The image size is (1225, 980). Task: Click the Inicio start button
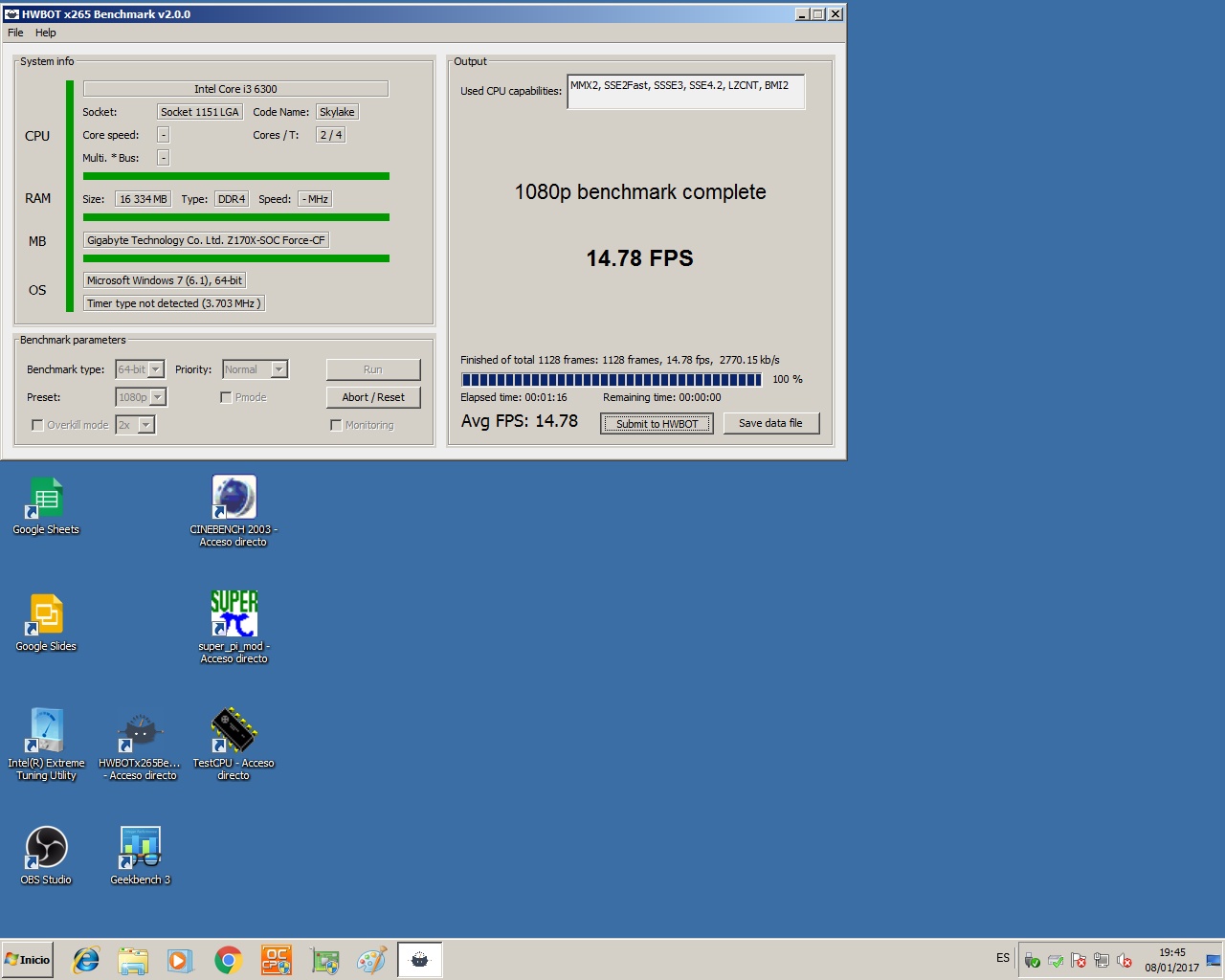[x=27, y=960]
